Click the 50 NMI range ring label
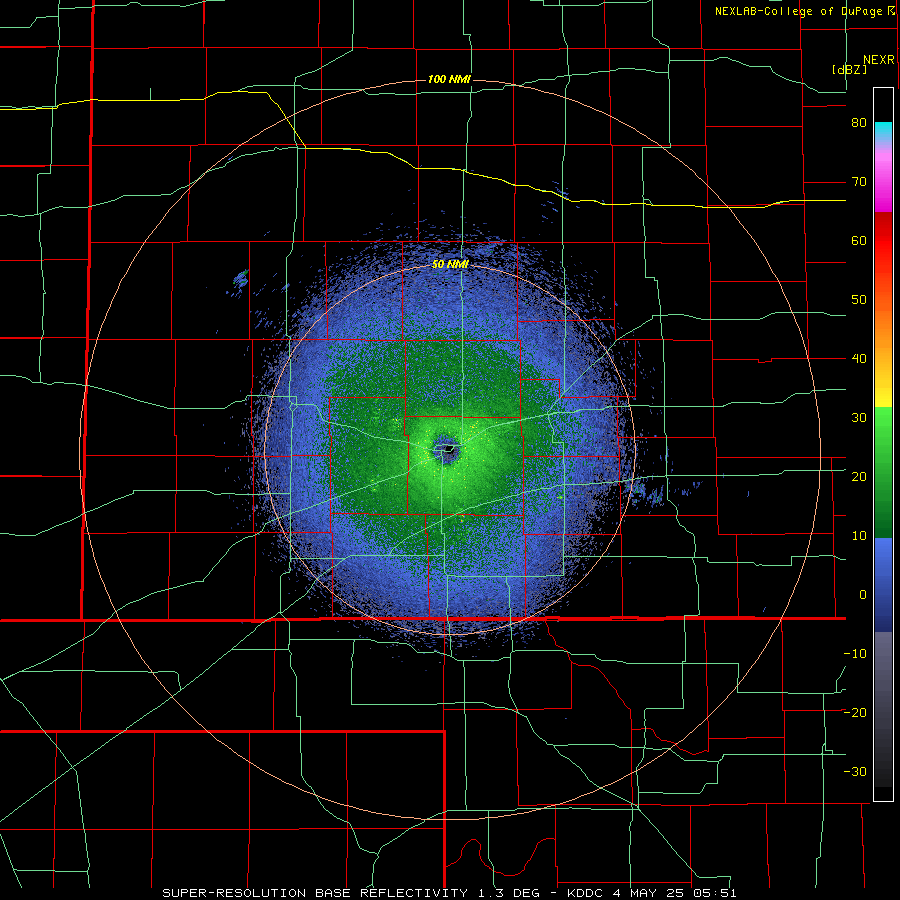 [x=450, y=264]
